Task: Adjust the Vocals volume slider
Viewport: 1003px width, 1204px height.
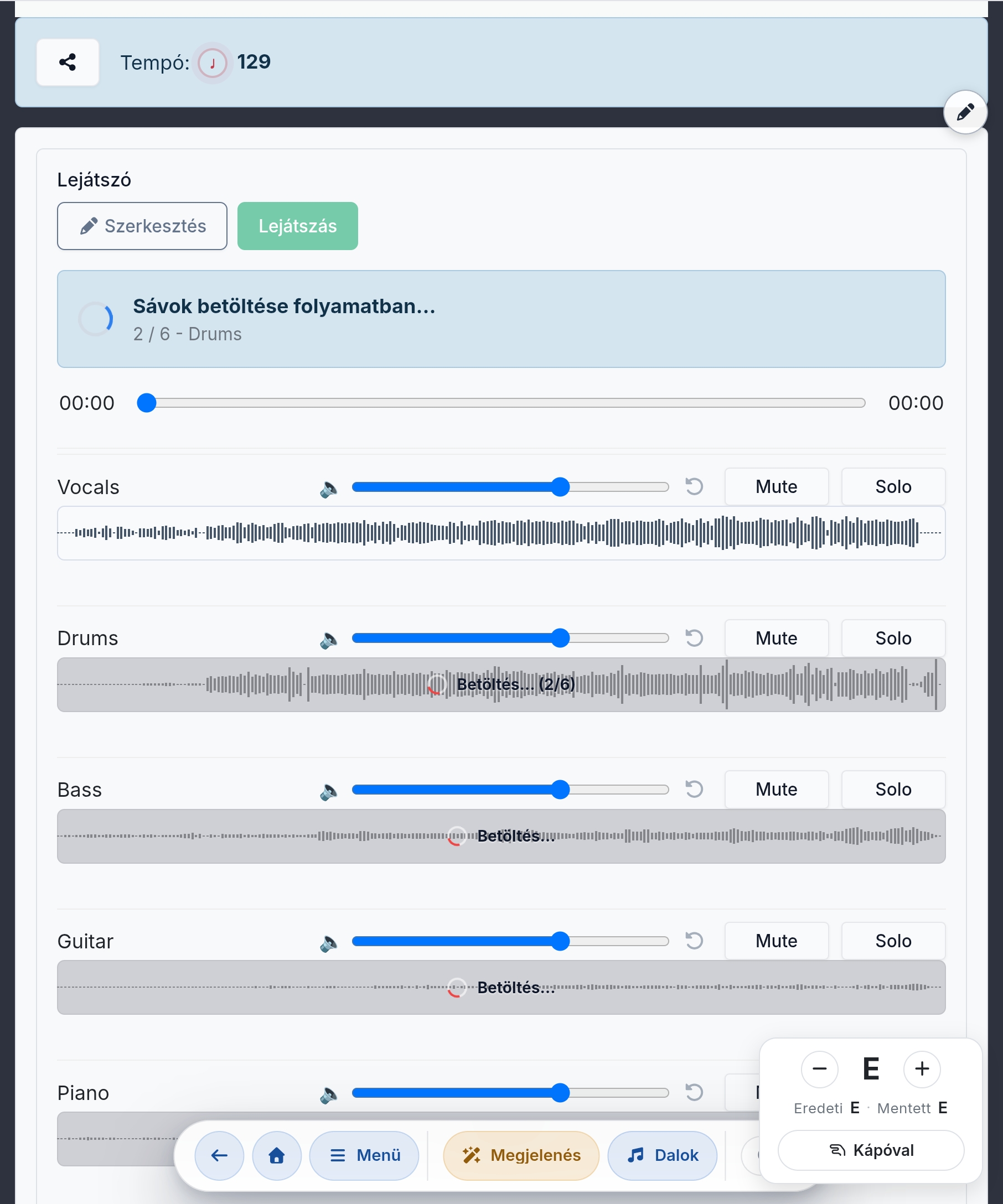Action: pyautogui.click(x=510, y=487)
